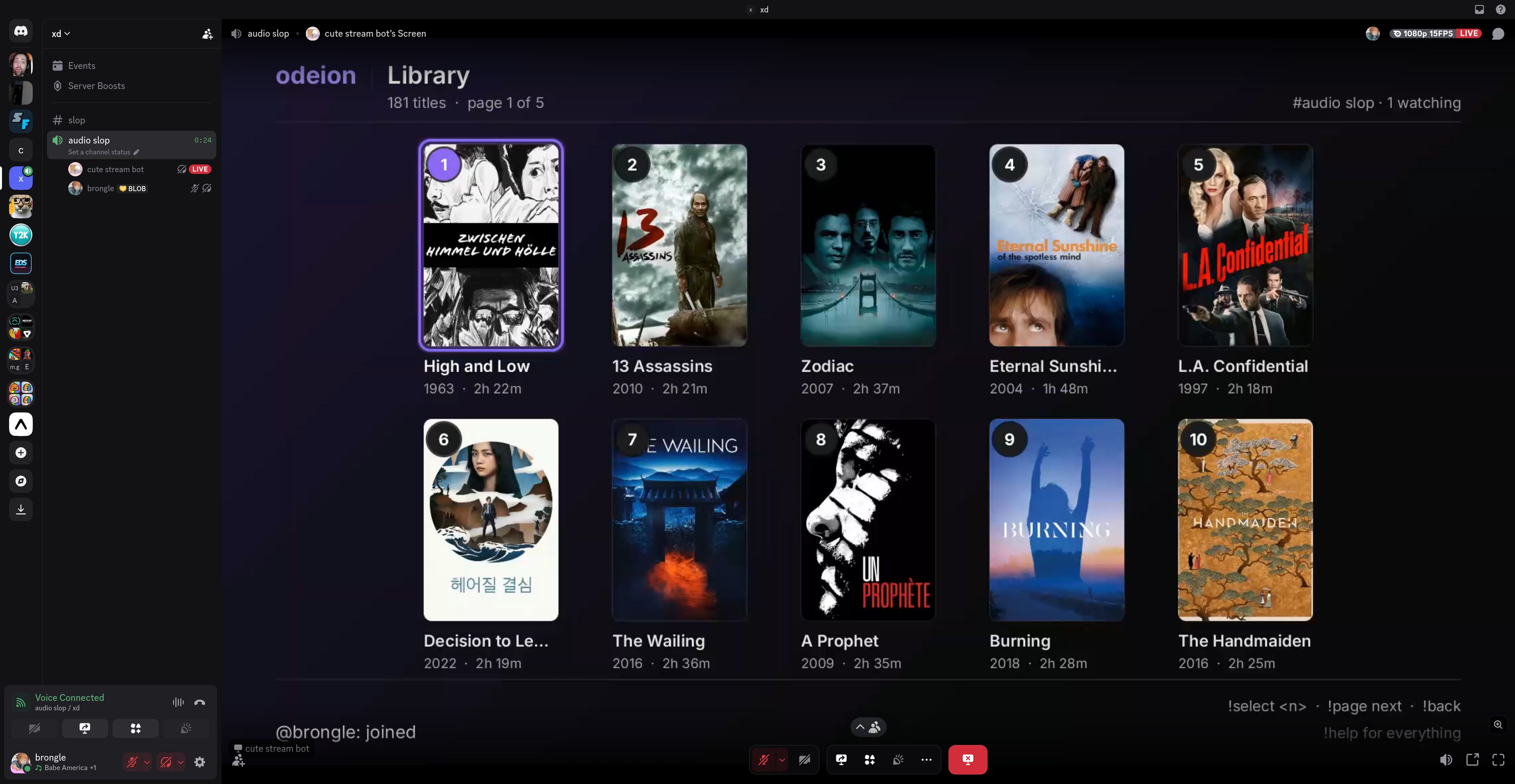Expand the xd server name dropdown
The image size is (1515, 784).
(x=61, y=34)
